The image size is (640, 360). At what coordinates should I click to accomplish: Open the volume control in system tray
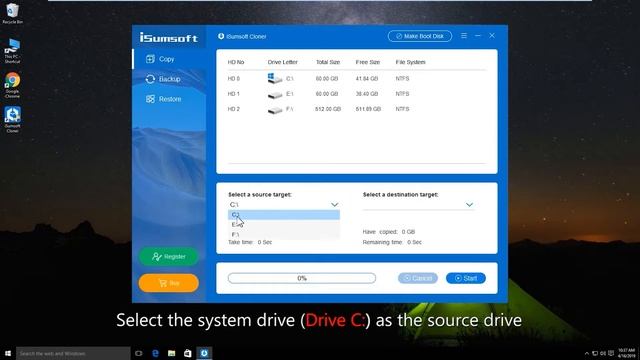coord(603,353)
